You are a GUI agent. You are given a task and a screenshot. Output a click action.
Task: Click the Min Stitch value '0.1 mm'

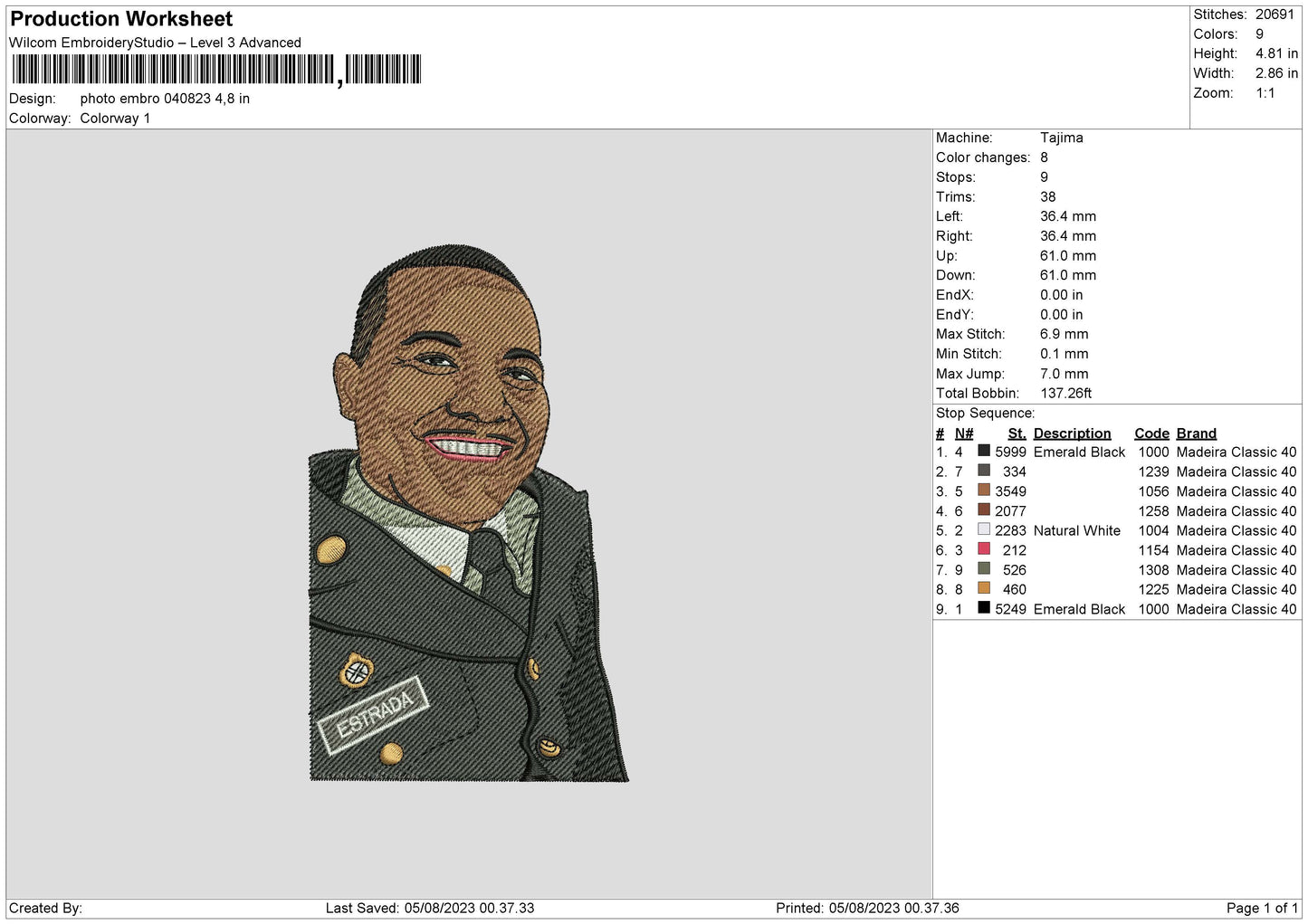coord(1064,354)
